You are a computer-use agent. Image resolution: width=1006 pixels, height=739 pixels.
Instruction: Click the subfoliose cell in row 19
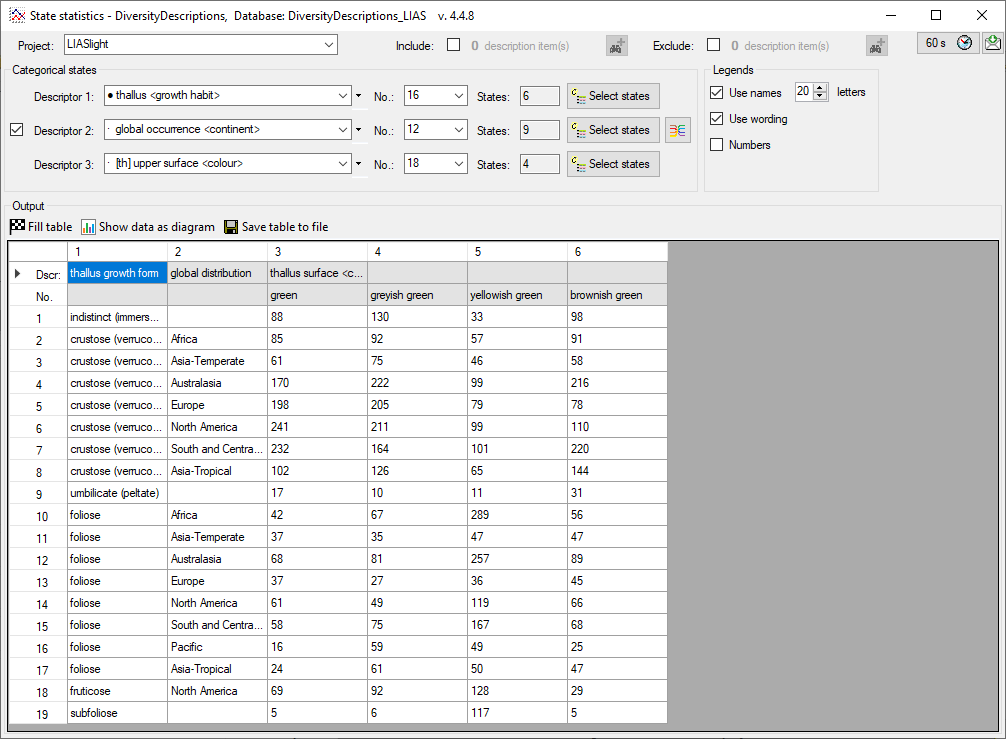(x=117, y=713)
